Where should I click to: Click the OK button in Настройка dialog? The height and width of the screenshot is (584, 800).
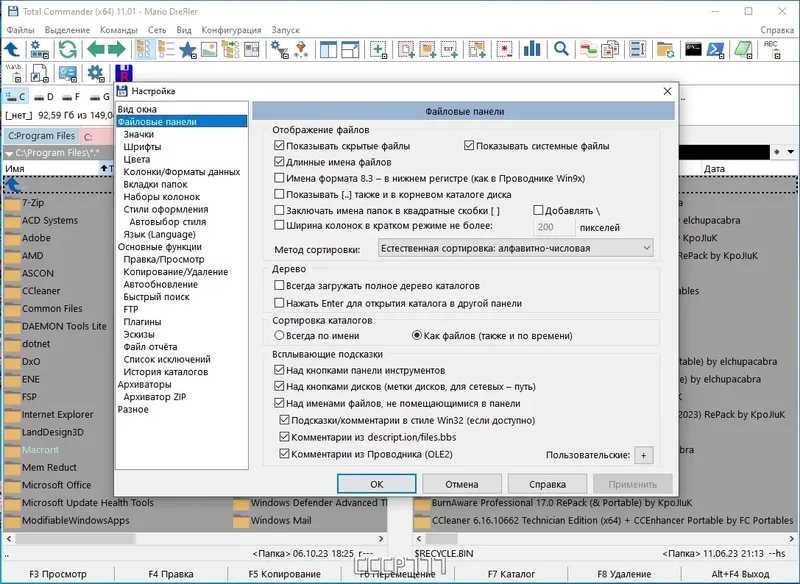(377, 484)
